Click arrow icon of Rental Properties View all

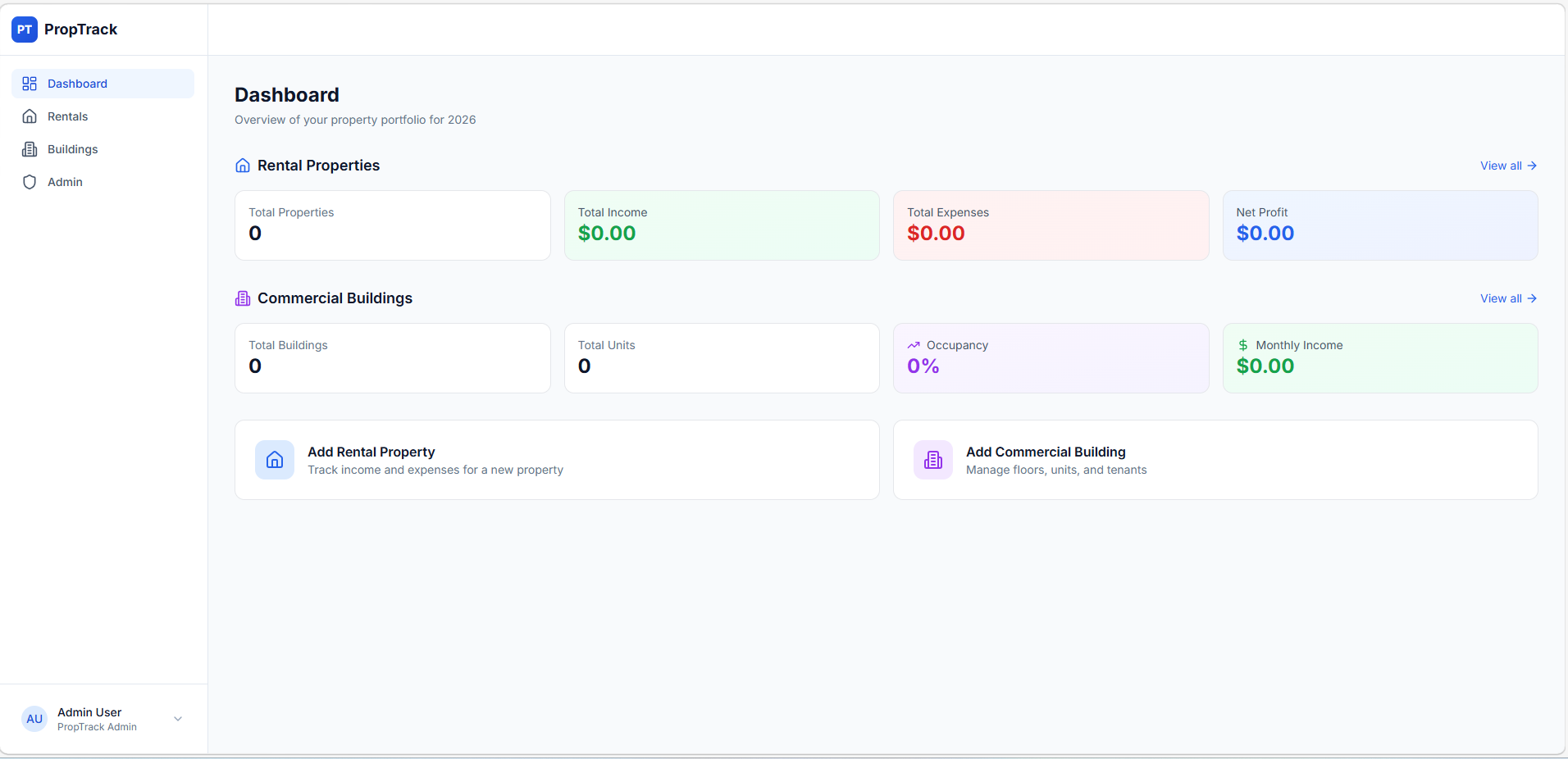tap(1532, 166)
